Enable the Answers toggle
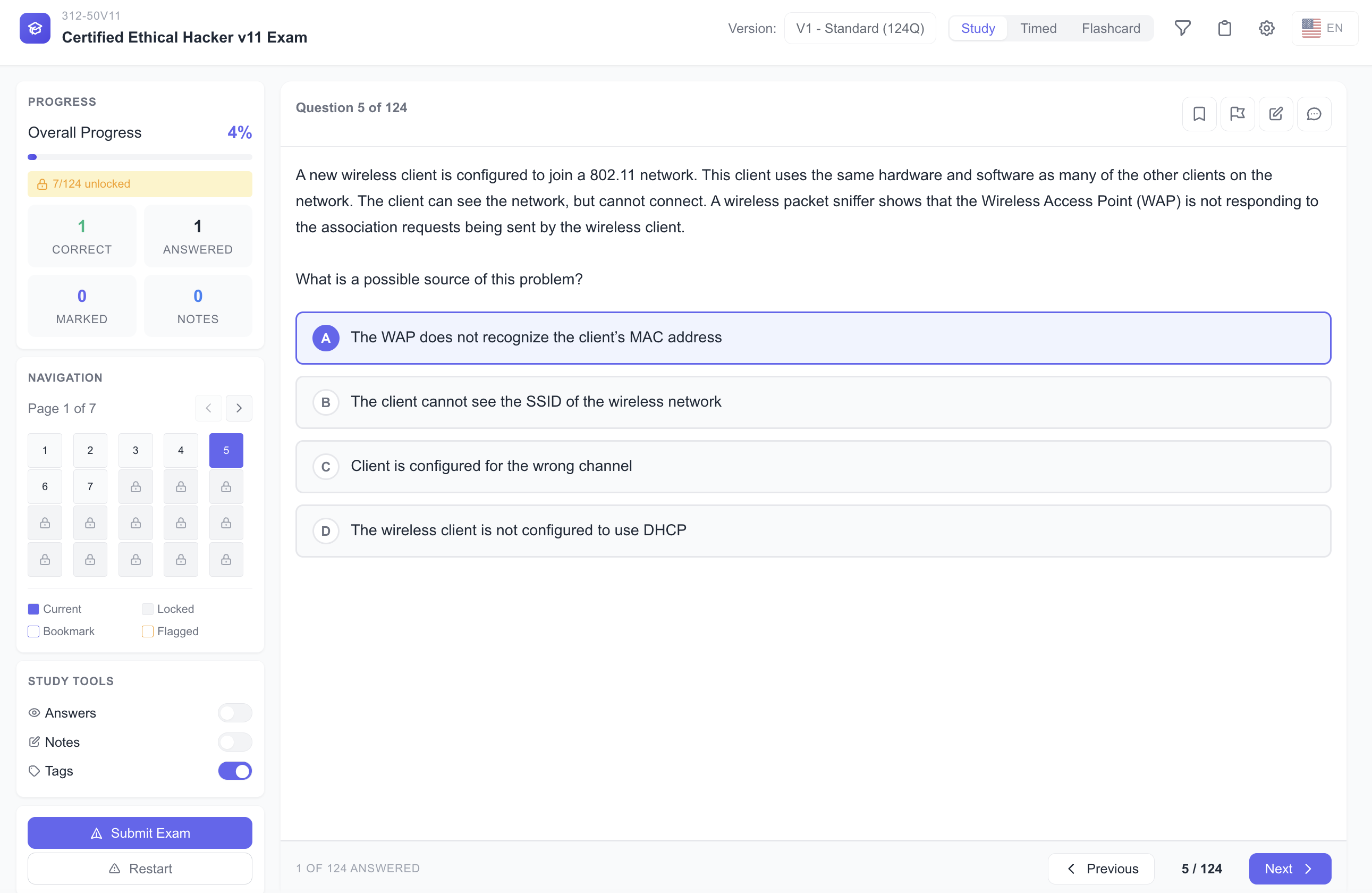 coord(235,713)
